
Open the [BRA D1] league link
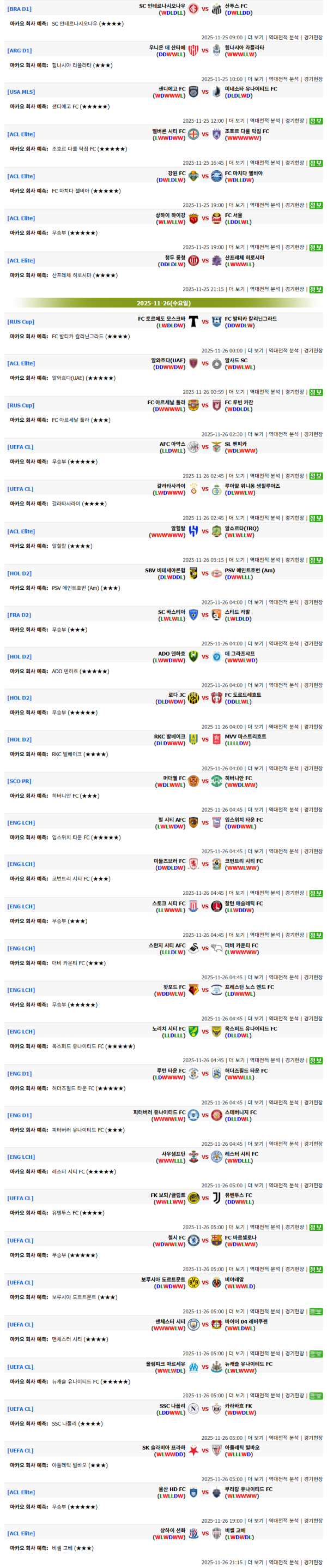click(20, 9)
